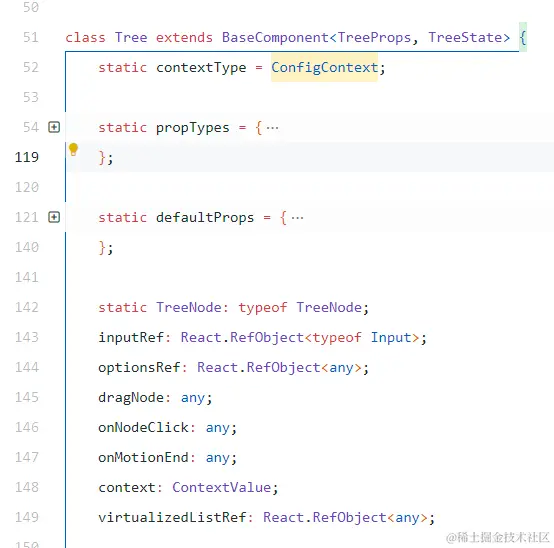The height and width of the screenshot is (548, 554).
Task: Click the collapsed ellipsis after propTypes
Action: (272, 128)
